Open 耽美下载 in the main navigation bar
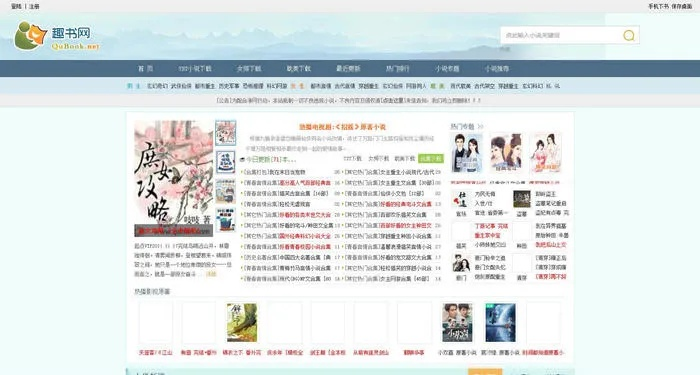The height and width of the screenshot is (375, 700). tap(299, 68)
